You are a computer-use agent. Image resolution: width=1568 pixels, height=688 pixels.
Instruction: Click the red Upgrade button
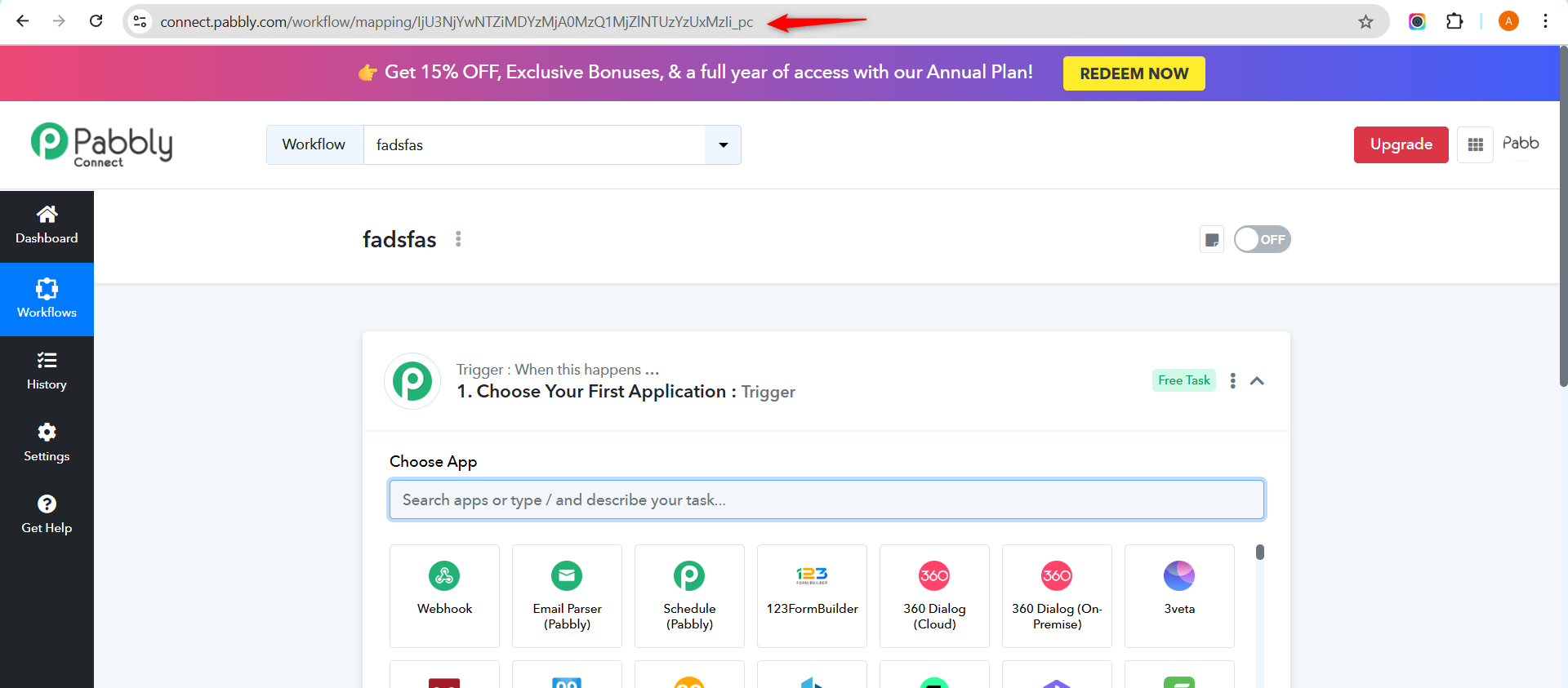[x=1401, y=144]
